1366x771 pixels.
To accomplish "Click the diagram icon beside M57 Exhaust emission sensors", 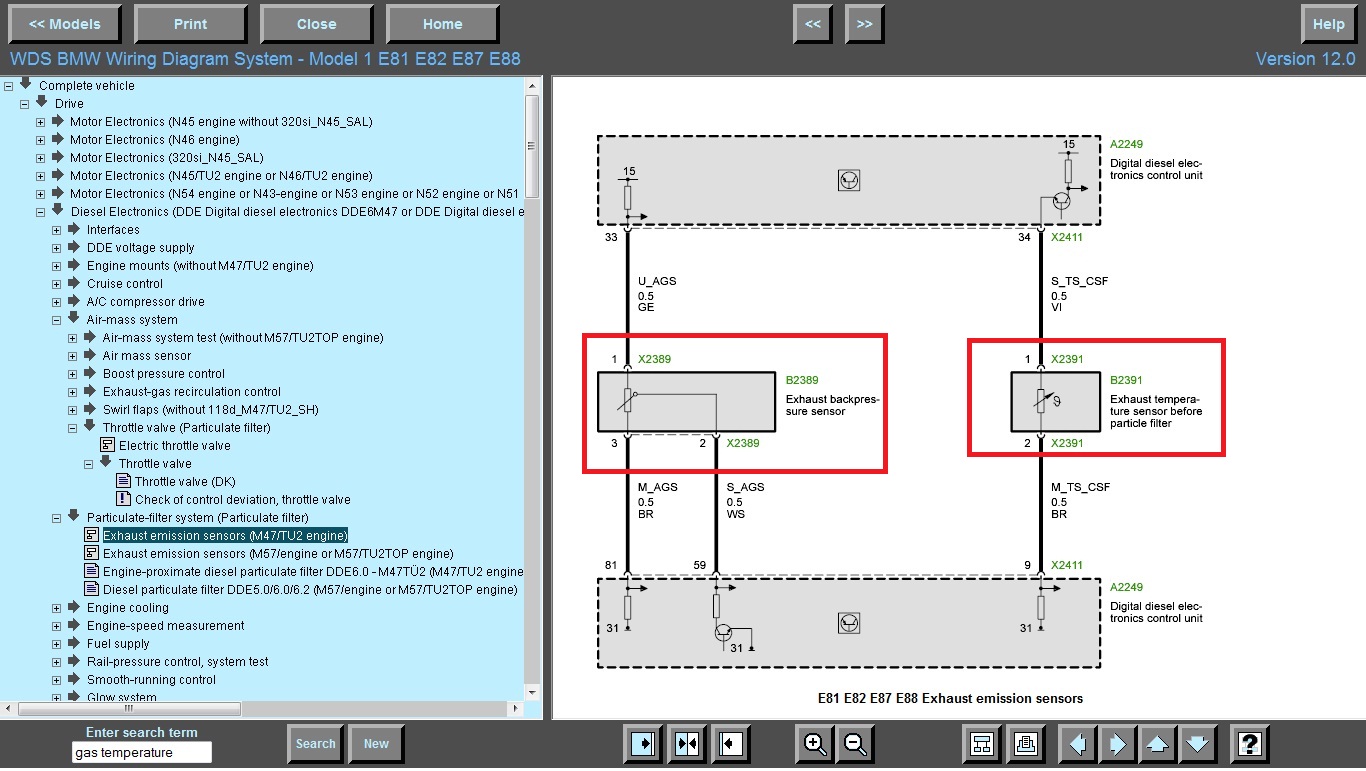I will click(92, 553).
